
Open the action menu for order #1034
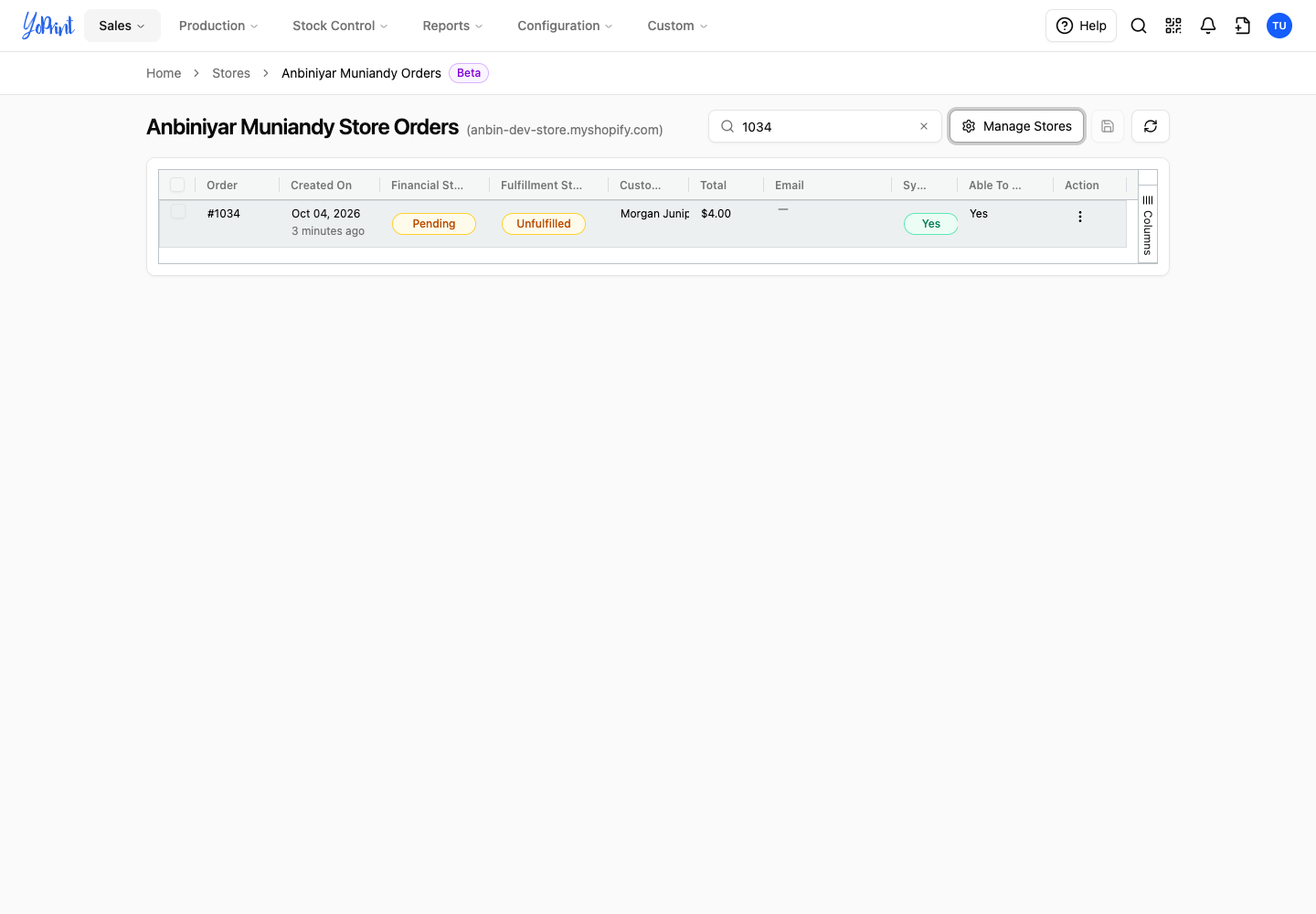pyautogui.click(x=1080, y=217)
